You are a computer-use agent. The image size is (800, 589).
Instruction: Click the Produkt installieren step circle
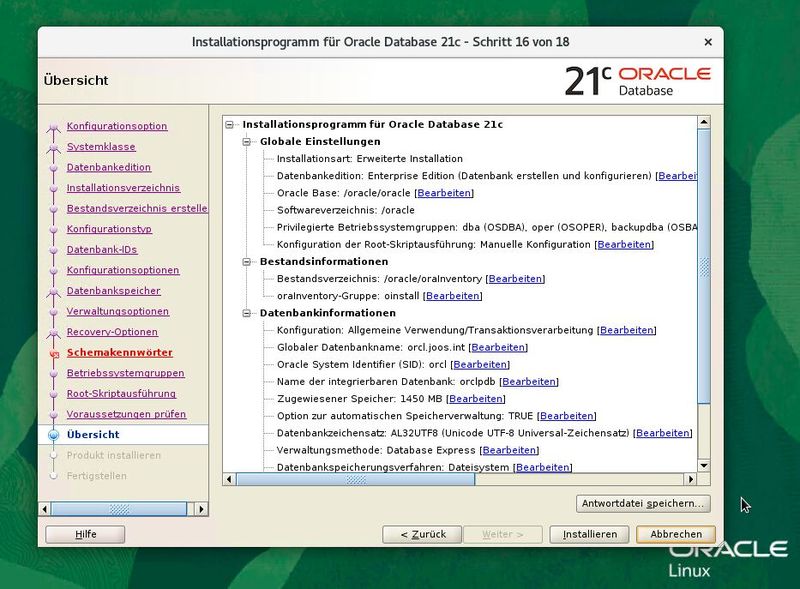click(52, 455)
